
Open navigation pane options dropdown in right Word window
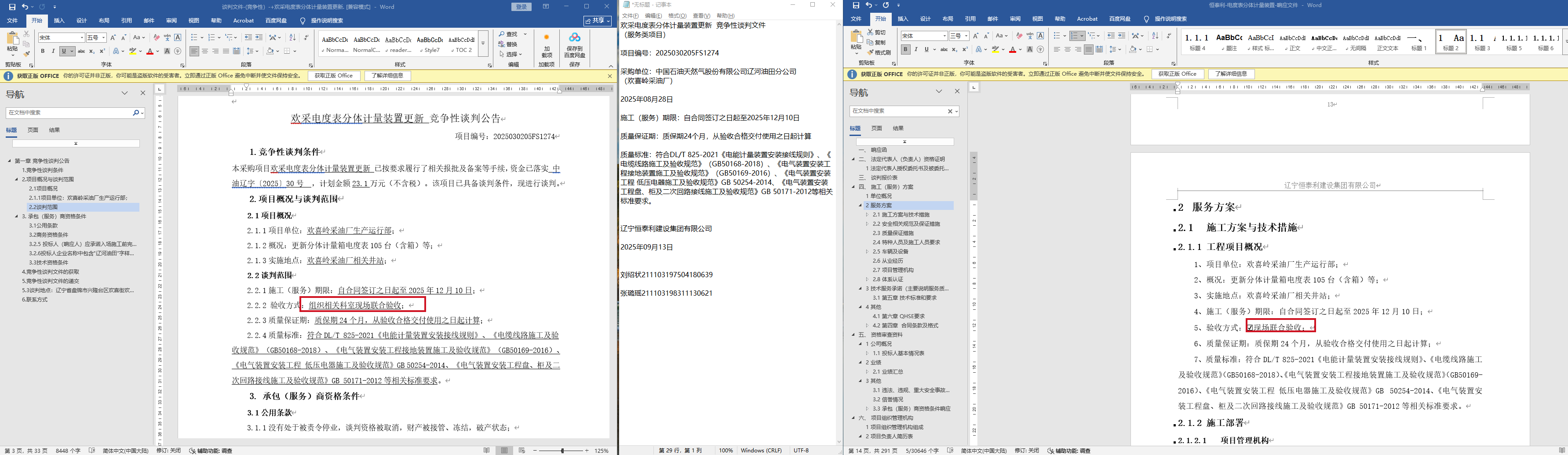coord(939,92)
